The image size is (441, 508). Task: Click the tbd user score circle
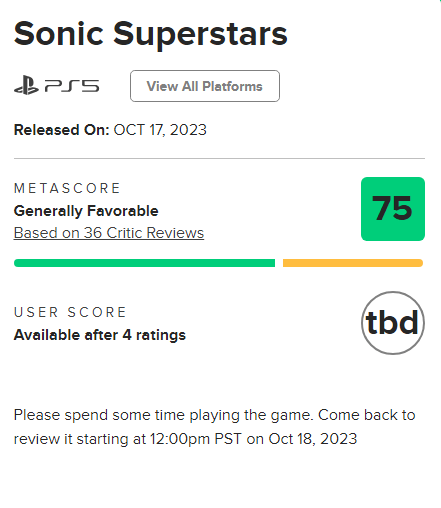[x=393, y=323]
